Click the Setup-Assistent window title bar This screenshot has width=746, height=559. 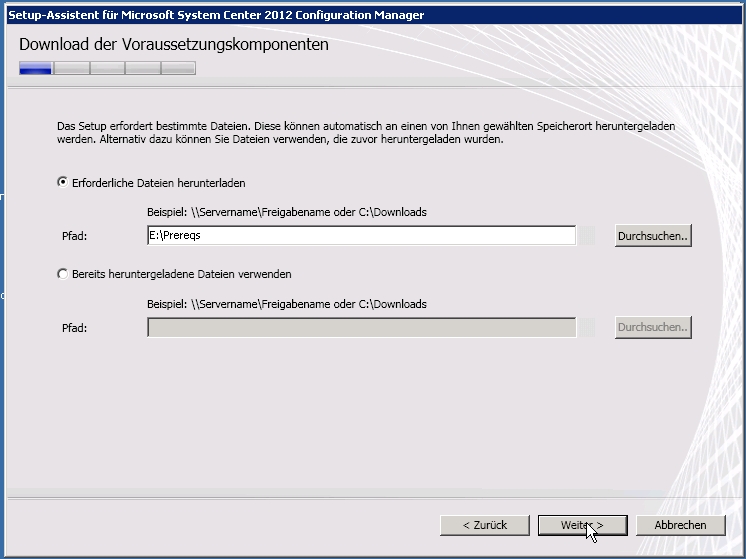click(300, 15)
